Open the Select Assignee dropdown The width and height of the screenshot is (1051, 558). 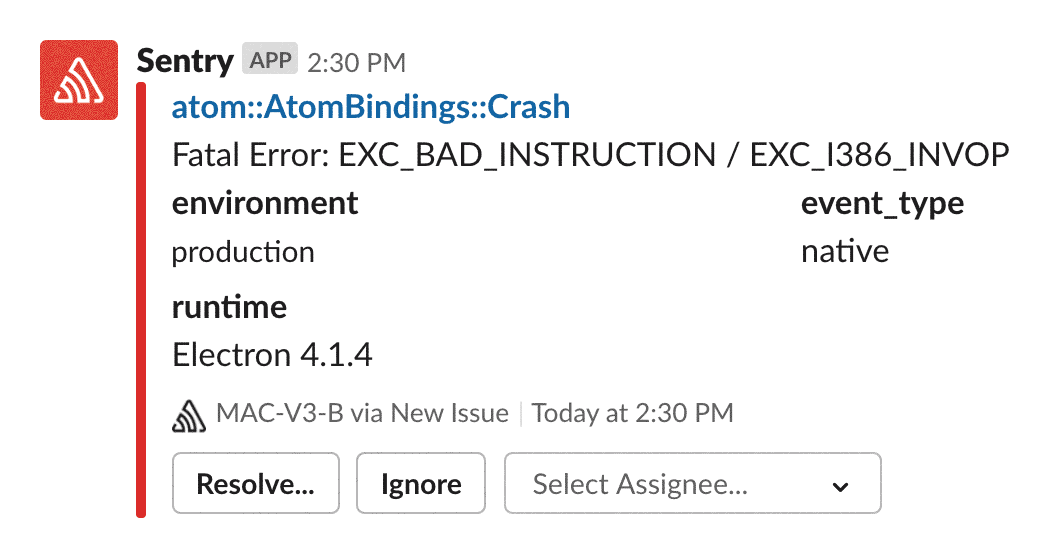tap(692, 485)
